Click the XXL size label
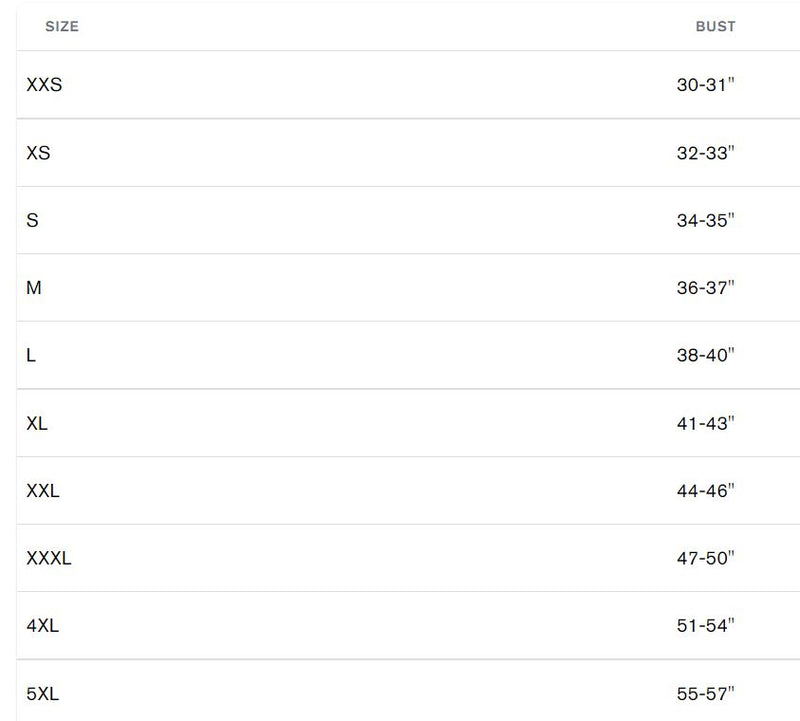The width and height of the screenshot is (800, 721). pyautogui.click(x=43, y=491)
